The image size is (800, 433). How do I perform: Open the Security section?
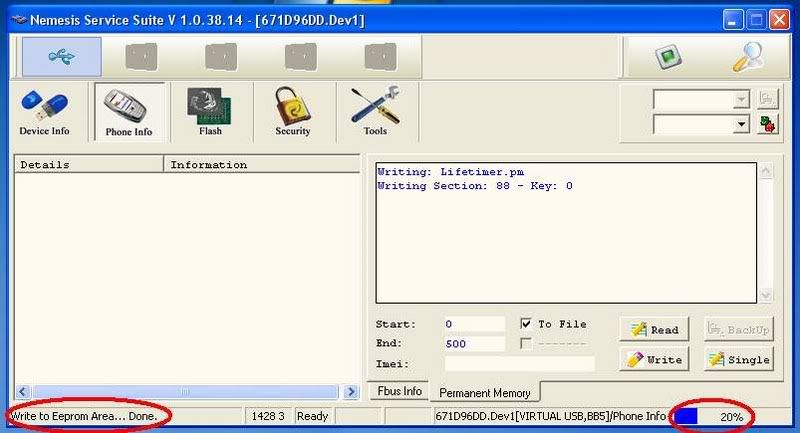(x=292, y=113)
